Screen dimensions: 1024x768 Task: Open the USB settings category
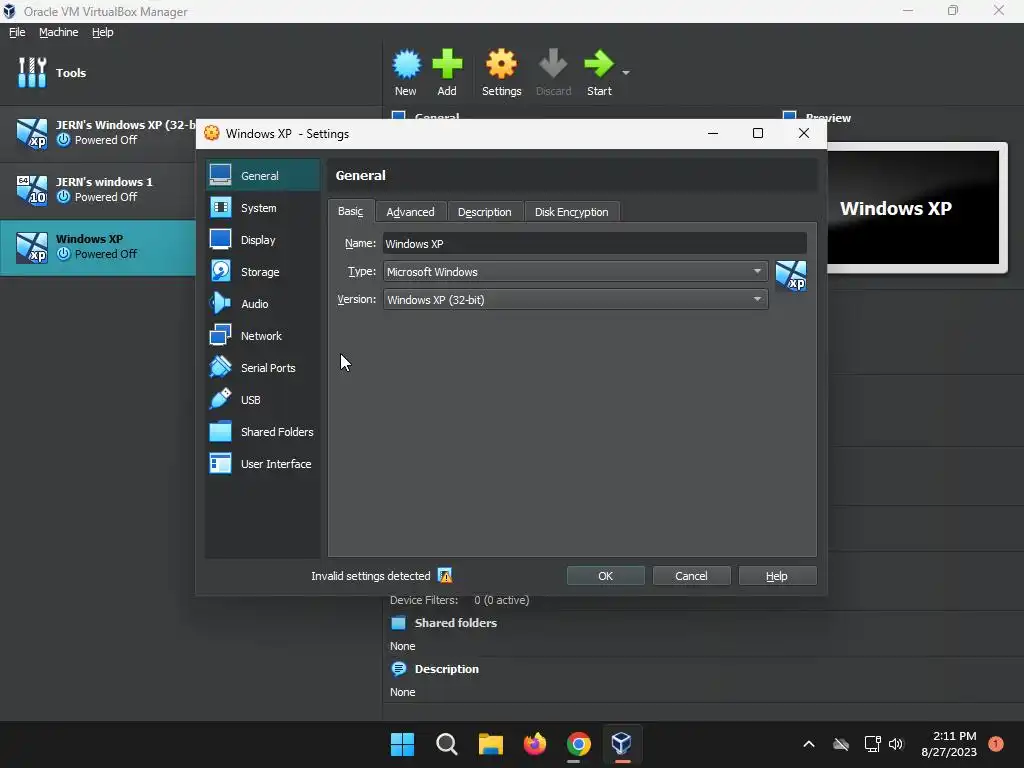pos(263,400)
